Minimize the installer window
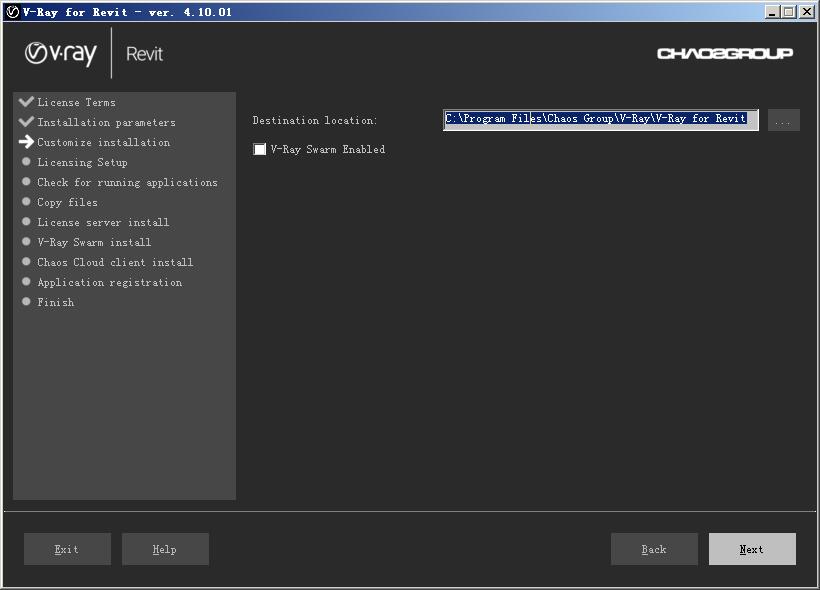This screenshot has width=820, height=590. (772, 12)
